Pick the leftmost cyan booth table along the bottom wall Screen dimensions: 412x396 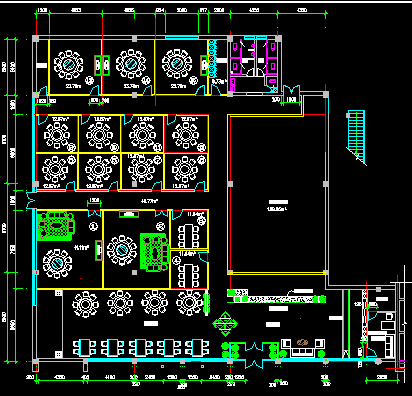tap(85, 347)
